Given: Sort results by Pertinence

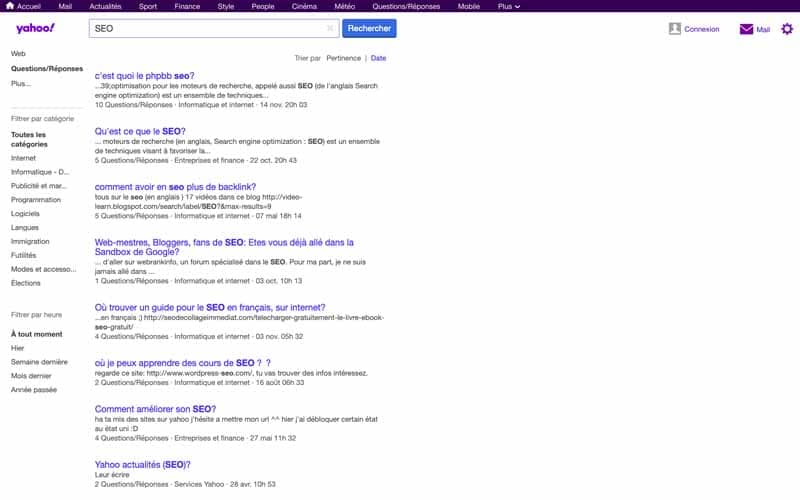Looking at the screenshot, I should tap(343, 58).
